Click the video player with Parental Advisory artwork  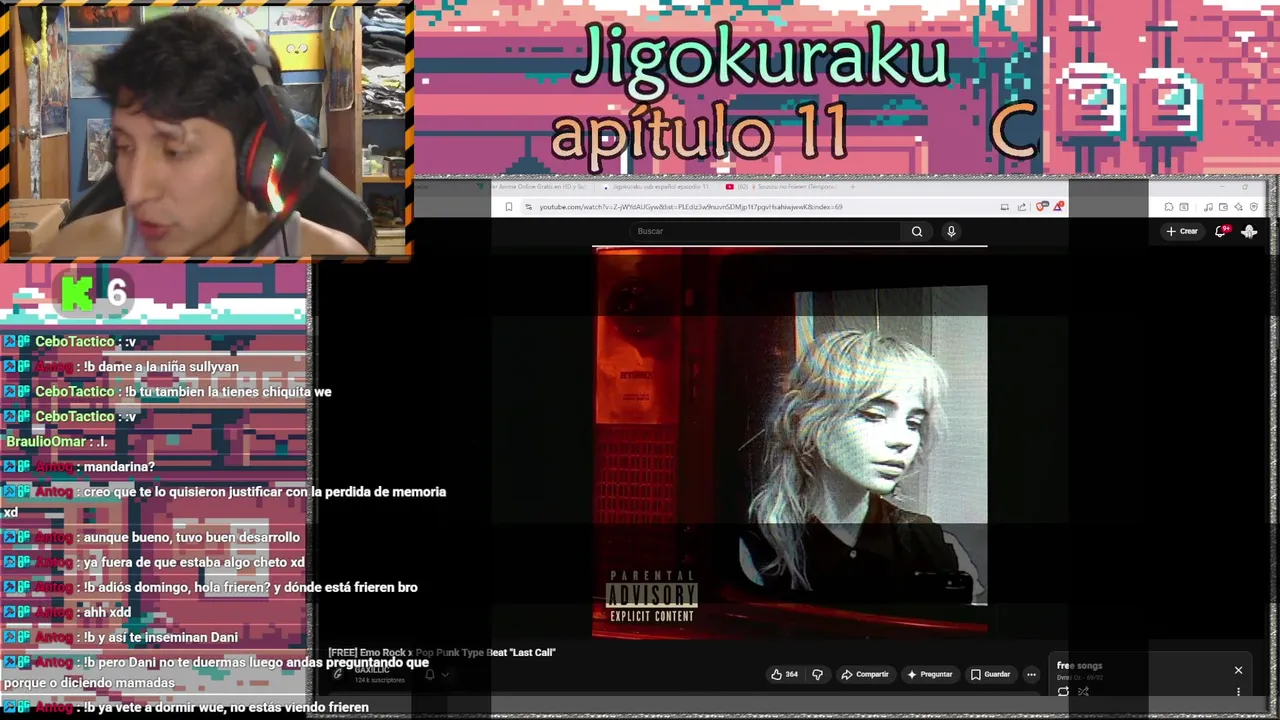(790, 442)
